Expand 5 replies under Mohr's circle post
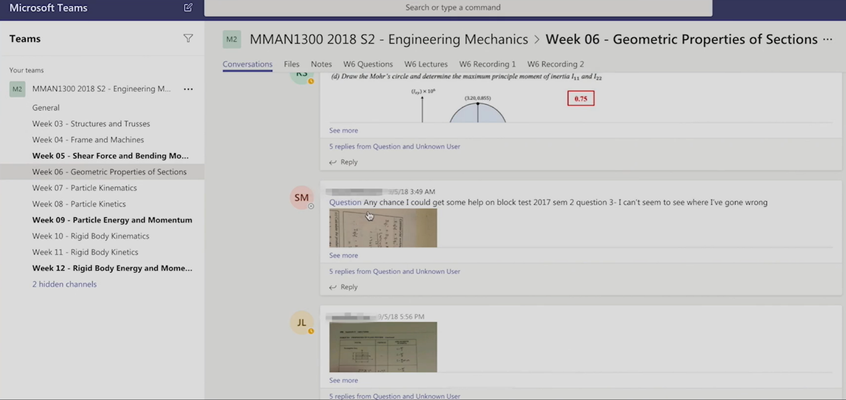The image size is (846, 400). click(394, 146)
